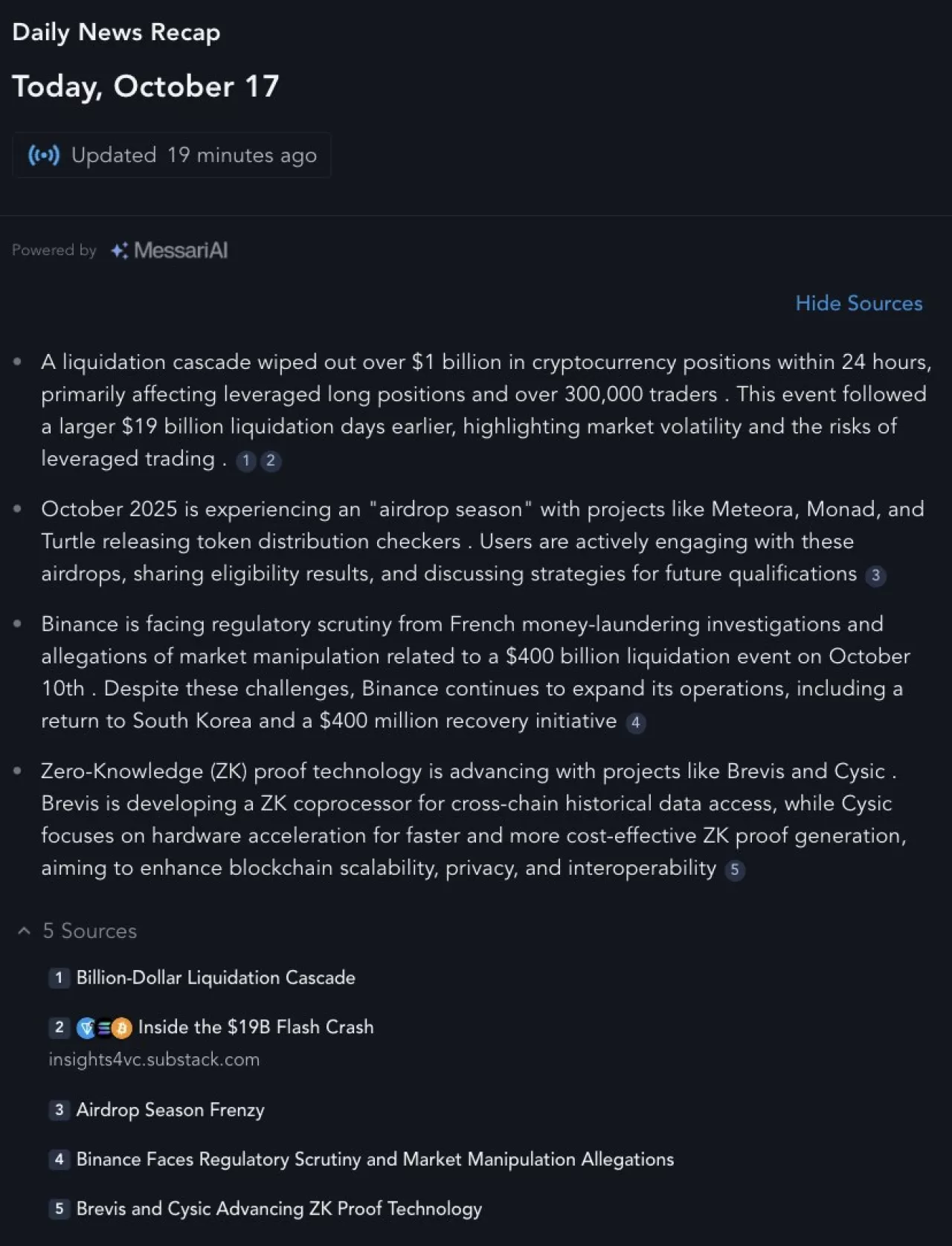Open citation 3 in airdrop paragraph
Image resolution: width=952 pixels, height=1246 pixels.
point(875,575)
